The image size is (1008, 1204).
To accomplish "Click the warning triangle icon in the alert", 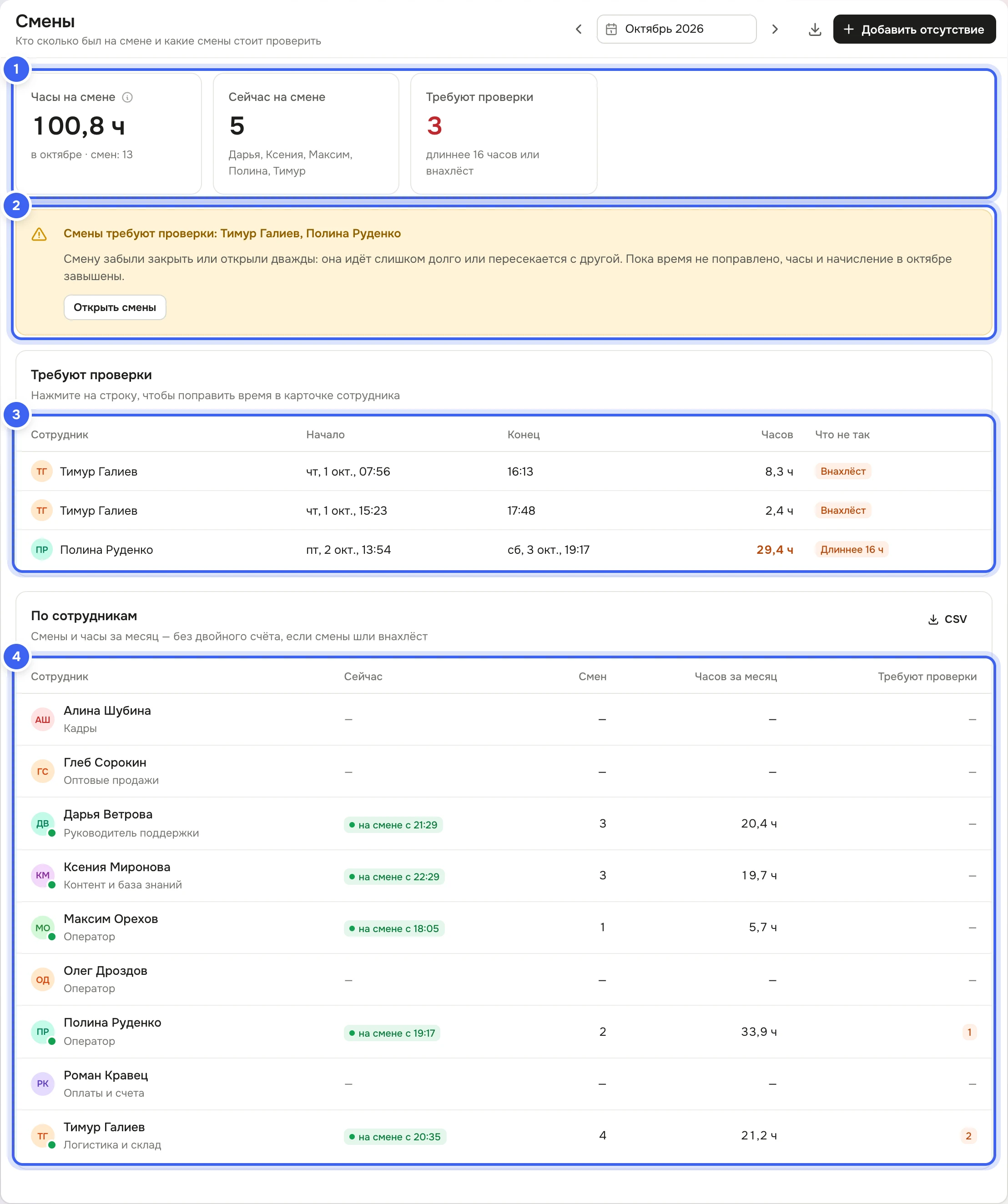I will click(x=39, y=235).
